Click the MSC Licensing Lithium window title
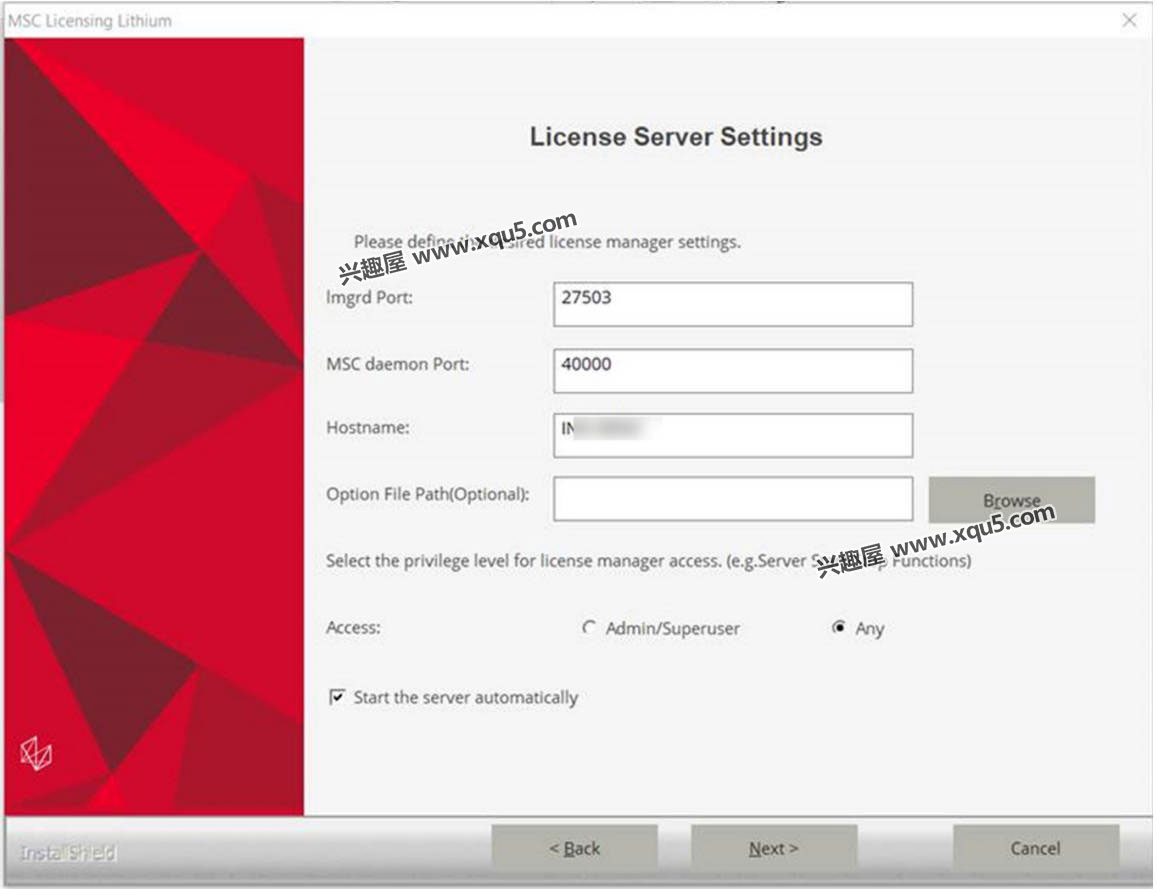The height and width of the screenshot is (889, 1157). [91, 21]
